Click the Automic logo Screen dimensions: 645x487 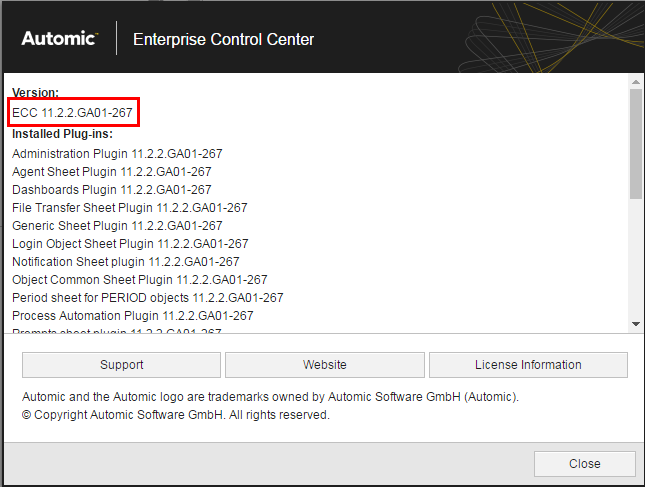[x=60, y=38]
